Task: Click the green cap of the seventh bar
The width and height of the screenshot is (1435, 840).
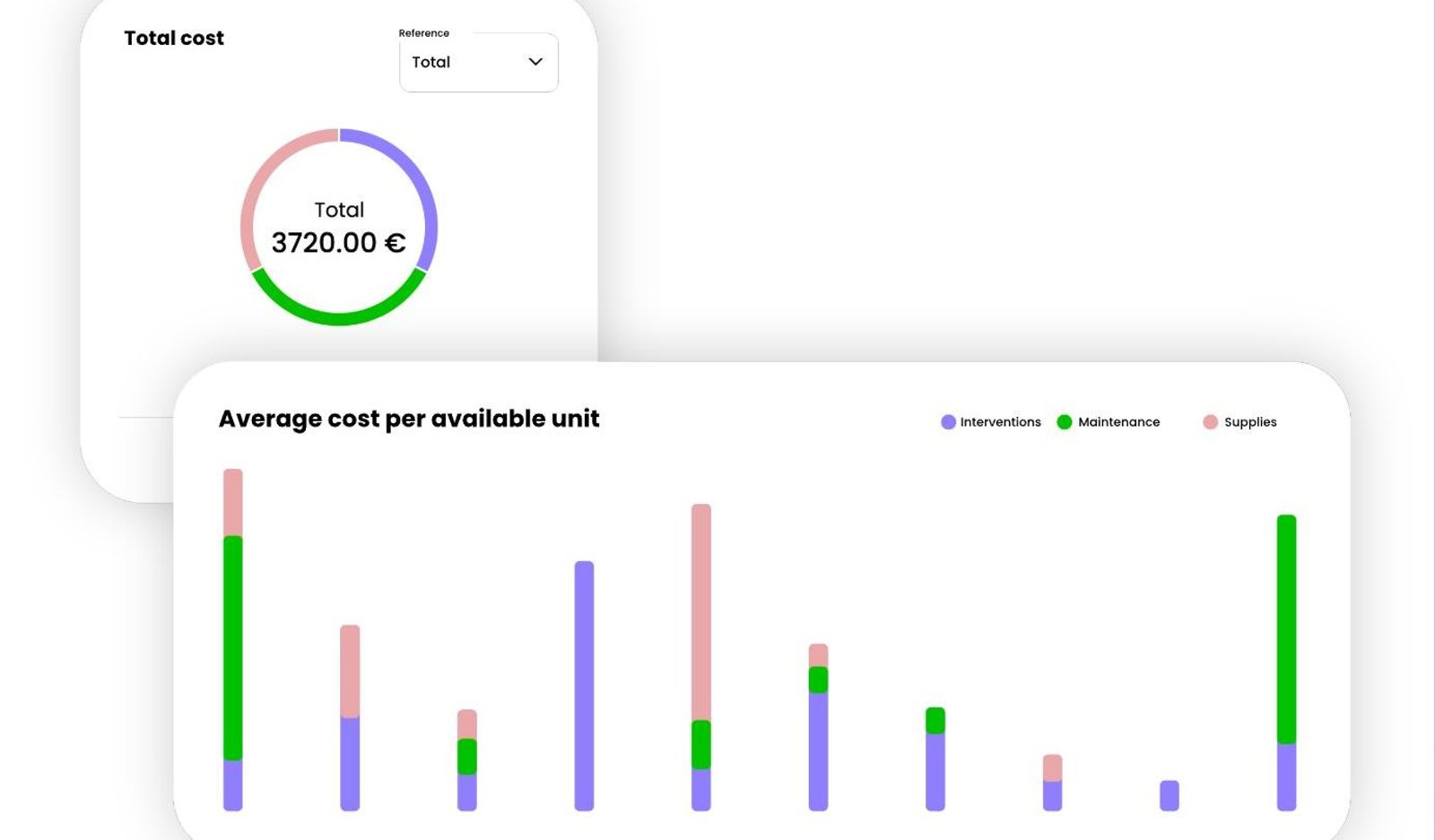Action: pyautogui.click(x=935, y=721)
